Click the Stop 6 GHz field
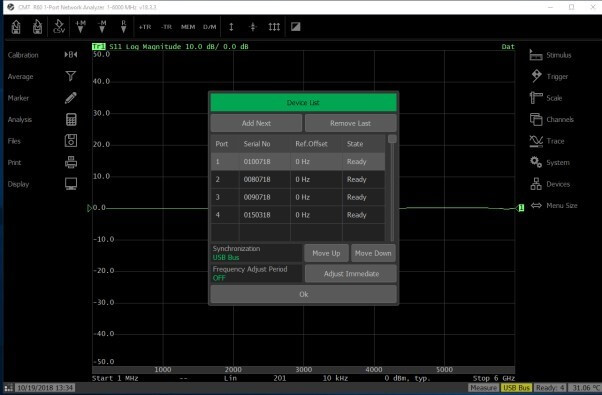Image resolution: width=602 pixels, height=395 pixels. click(x=494, y=378)
